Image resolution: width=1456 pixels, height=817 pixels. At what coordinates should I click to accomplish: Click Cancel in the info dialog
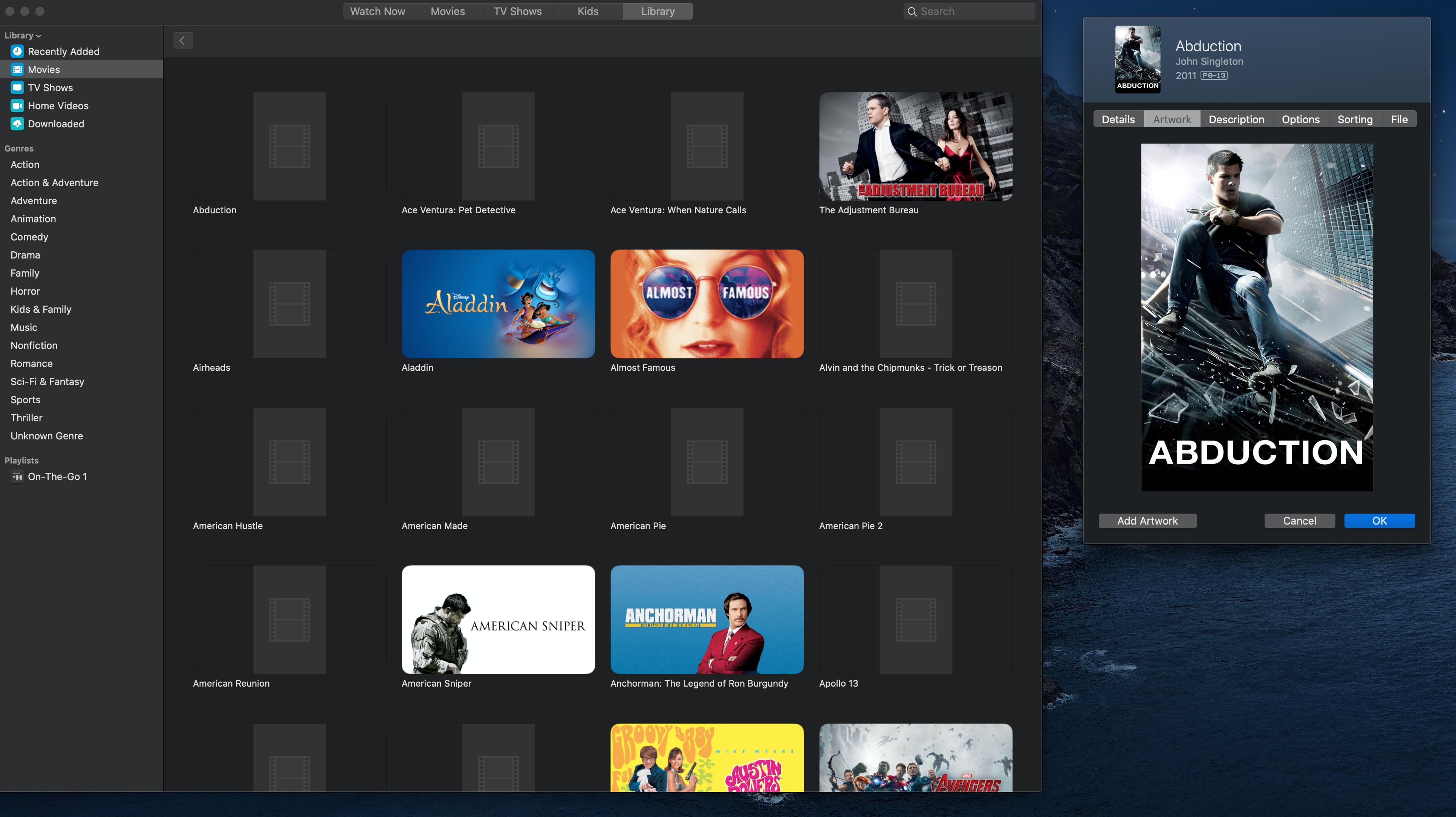pyautogui.click(x=1299, y=521)
